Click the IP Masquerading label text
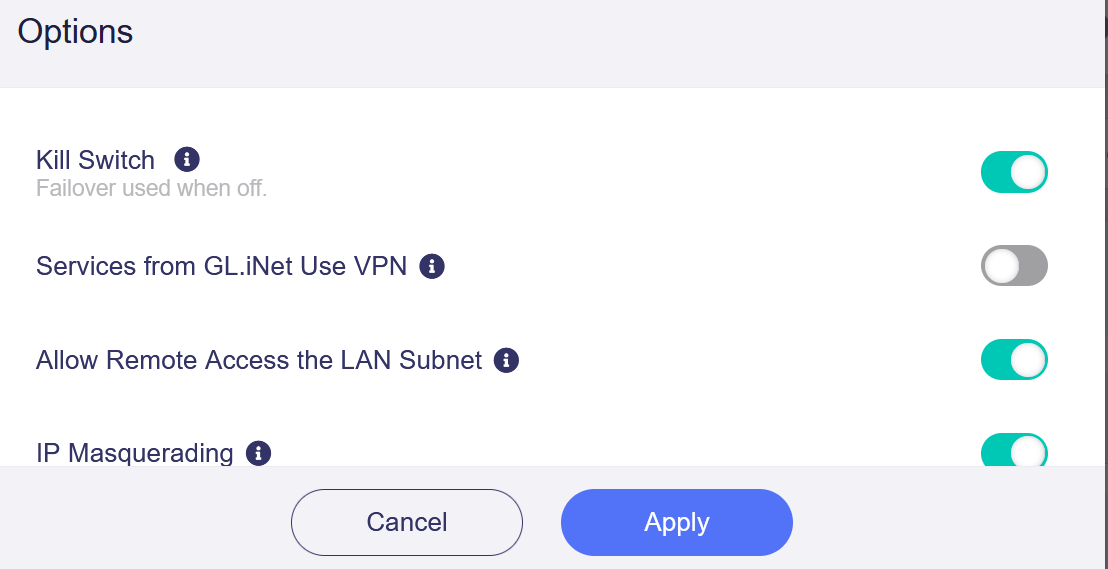The height and width of the screenshot is (569, 1108). 134,453
